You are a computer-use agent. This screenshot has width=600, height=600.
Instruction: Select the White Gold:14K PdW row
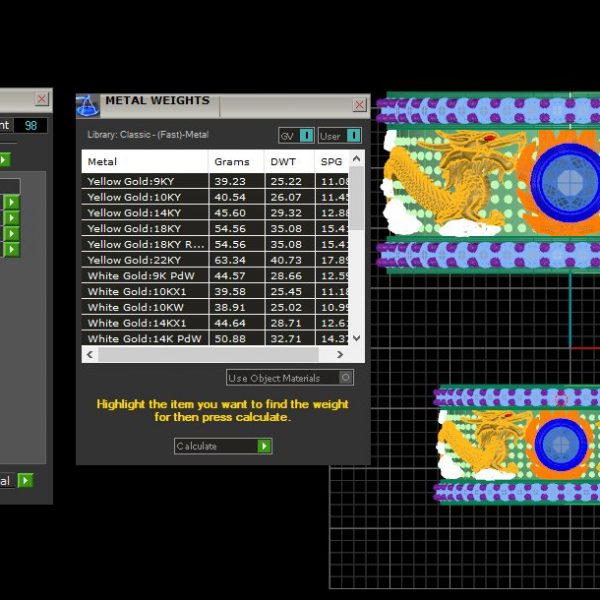215,338
